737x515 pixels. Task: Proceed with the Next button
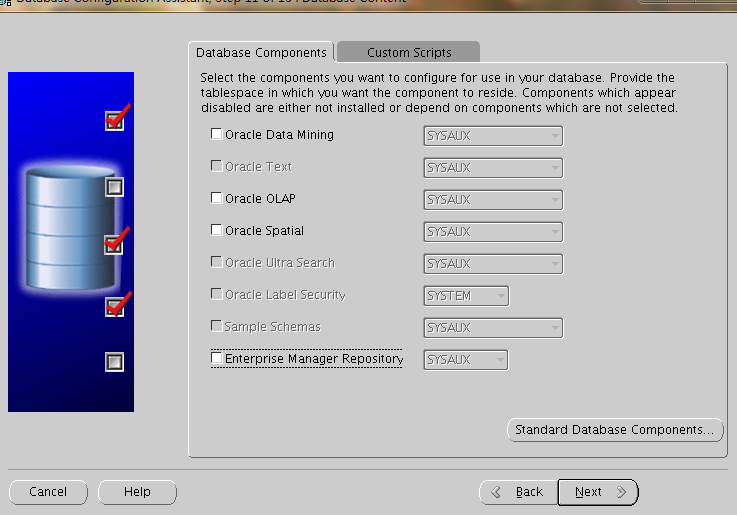pos(598,492)
